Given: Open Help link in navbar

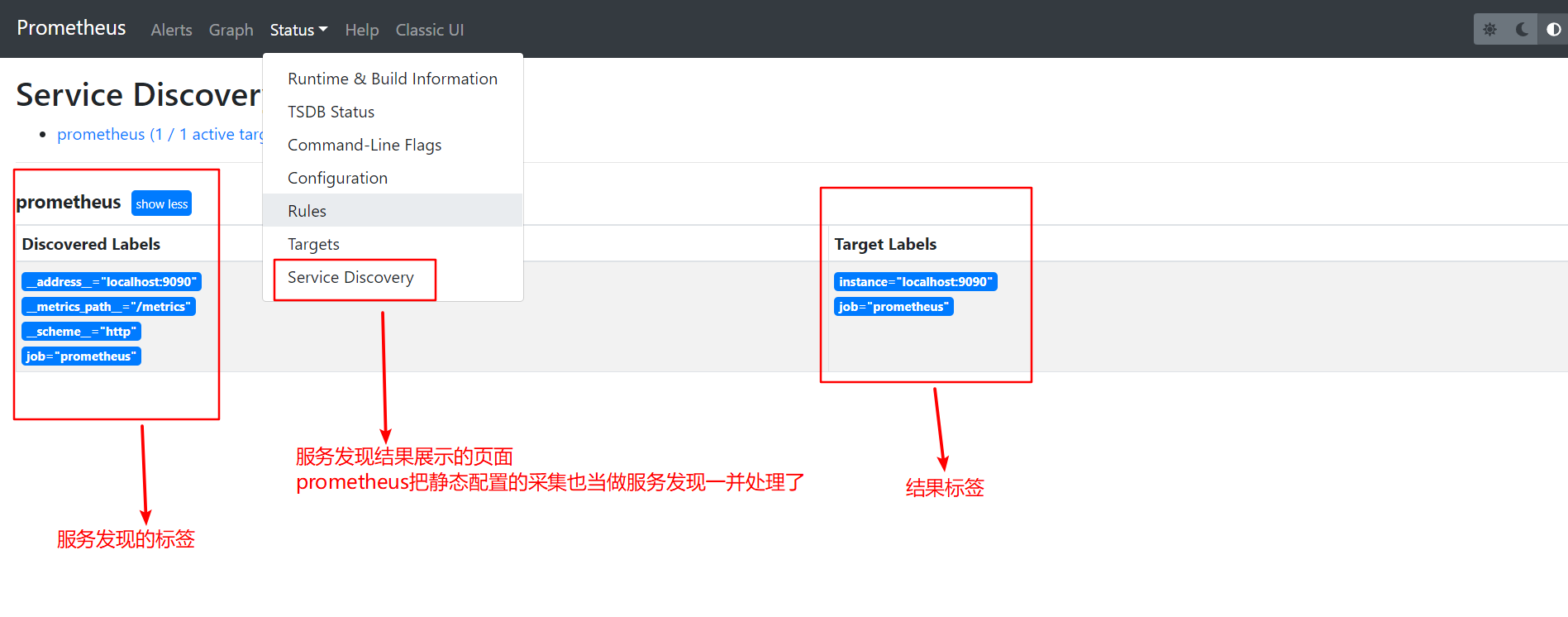Looking at the screenshot, I should (x=362, y=30).
